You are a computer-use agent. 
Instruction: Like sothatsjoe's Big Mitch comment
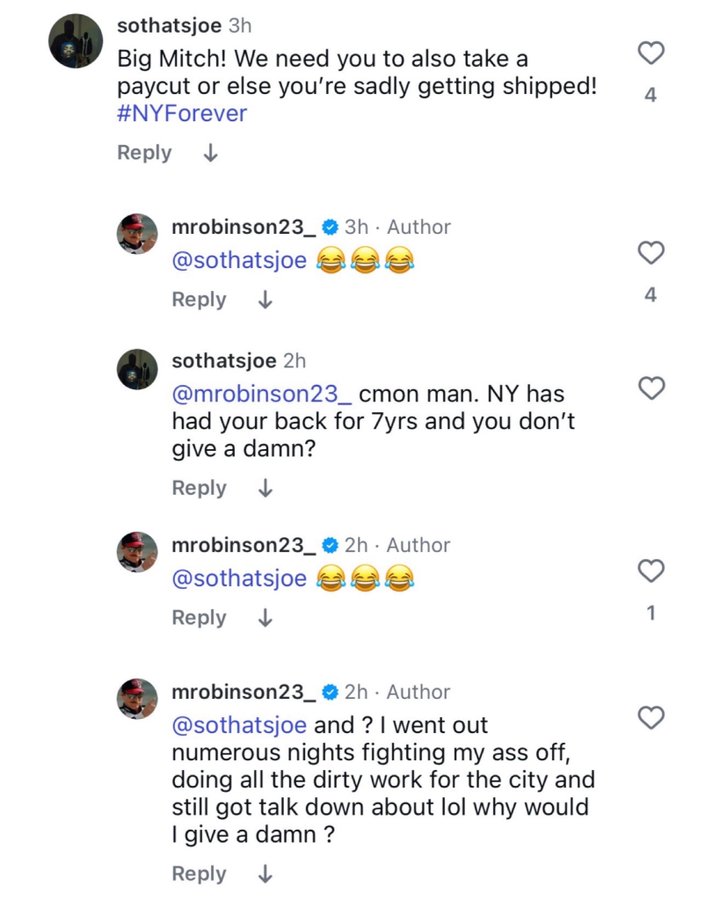point(651,54)
